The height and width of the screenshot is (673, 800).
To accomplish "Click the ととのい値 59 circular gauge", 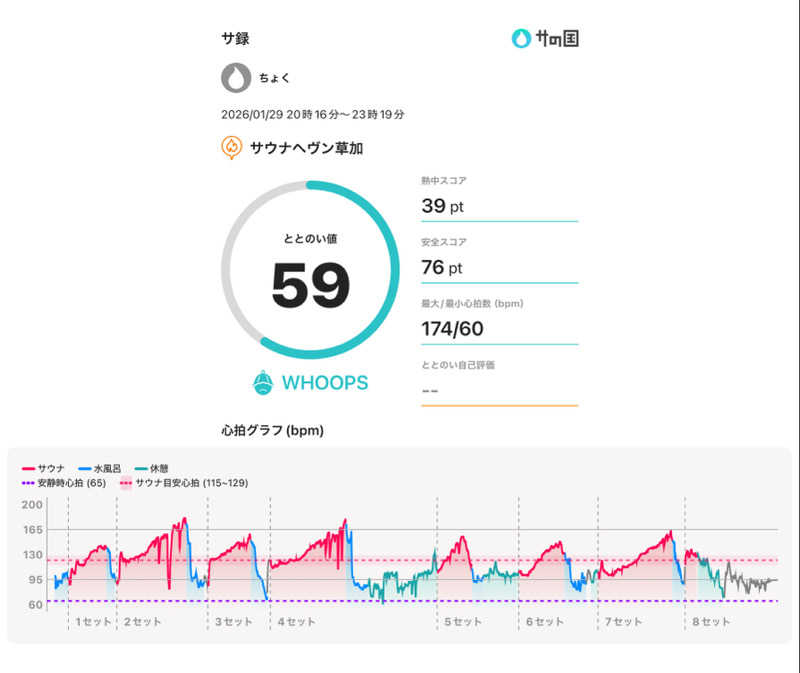I will [310, 270].
